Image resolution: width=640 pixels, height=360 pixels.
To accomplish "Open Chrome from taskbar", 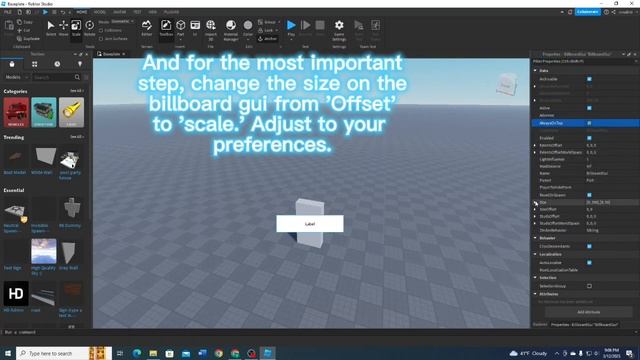I will point(219,353).
